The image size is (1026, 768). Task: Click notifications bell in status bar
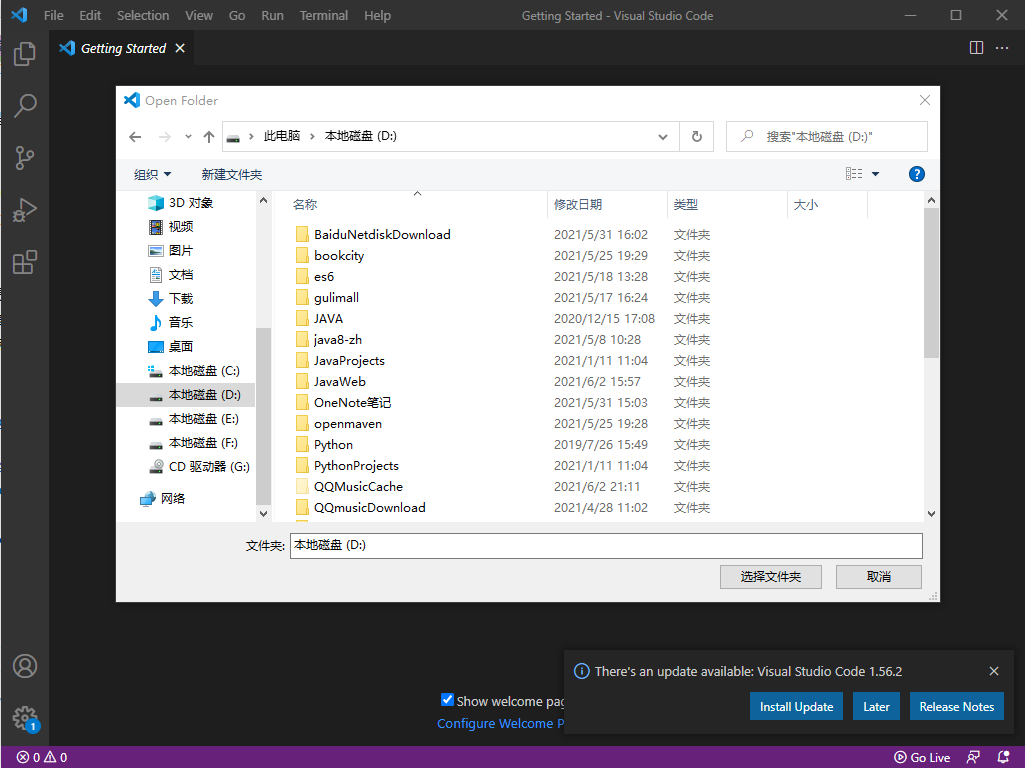[x=1003, y=757]
